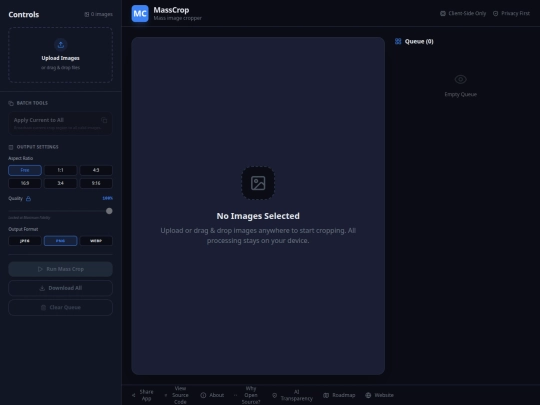Click the AI Transparency icon
This screenshot has width=540, height=405.
click(x=274, y=395)
